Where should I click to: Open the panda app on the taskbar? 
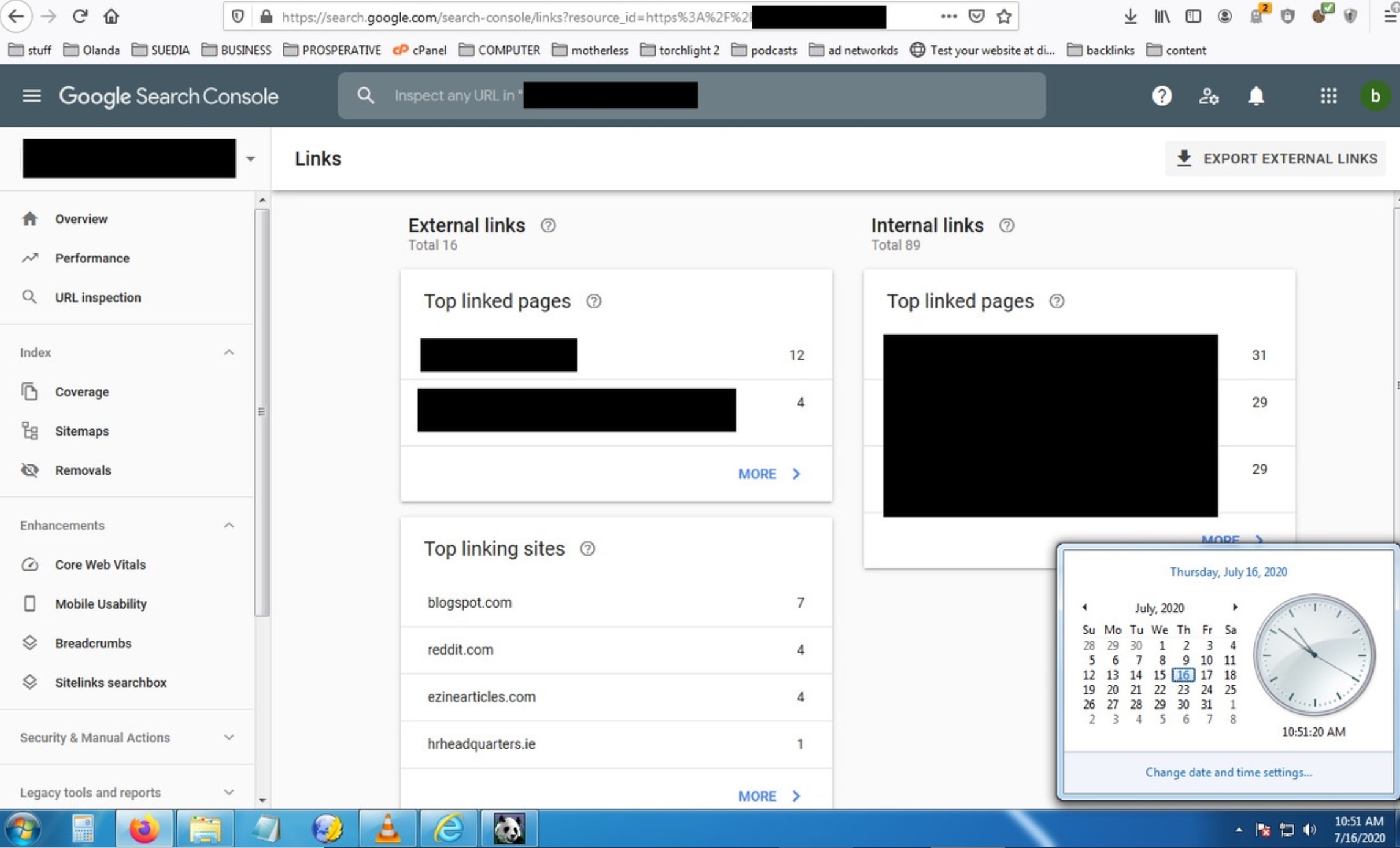(509, 829)
